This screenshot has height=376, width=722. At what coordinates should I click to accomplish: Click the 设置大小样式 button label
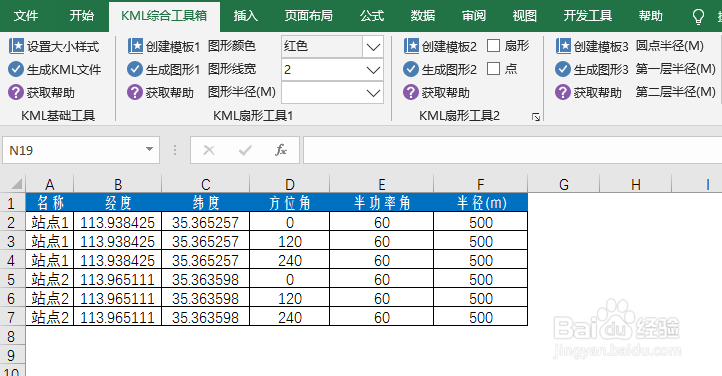coord(63,46)
